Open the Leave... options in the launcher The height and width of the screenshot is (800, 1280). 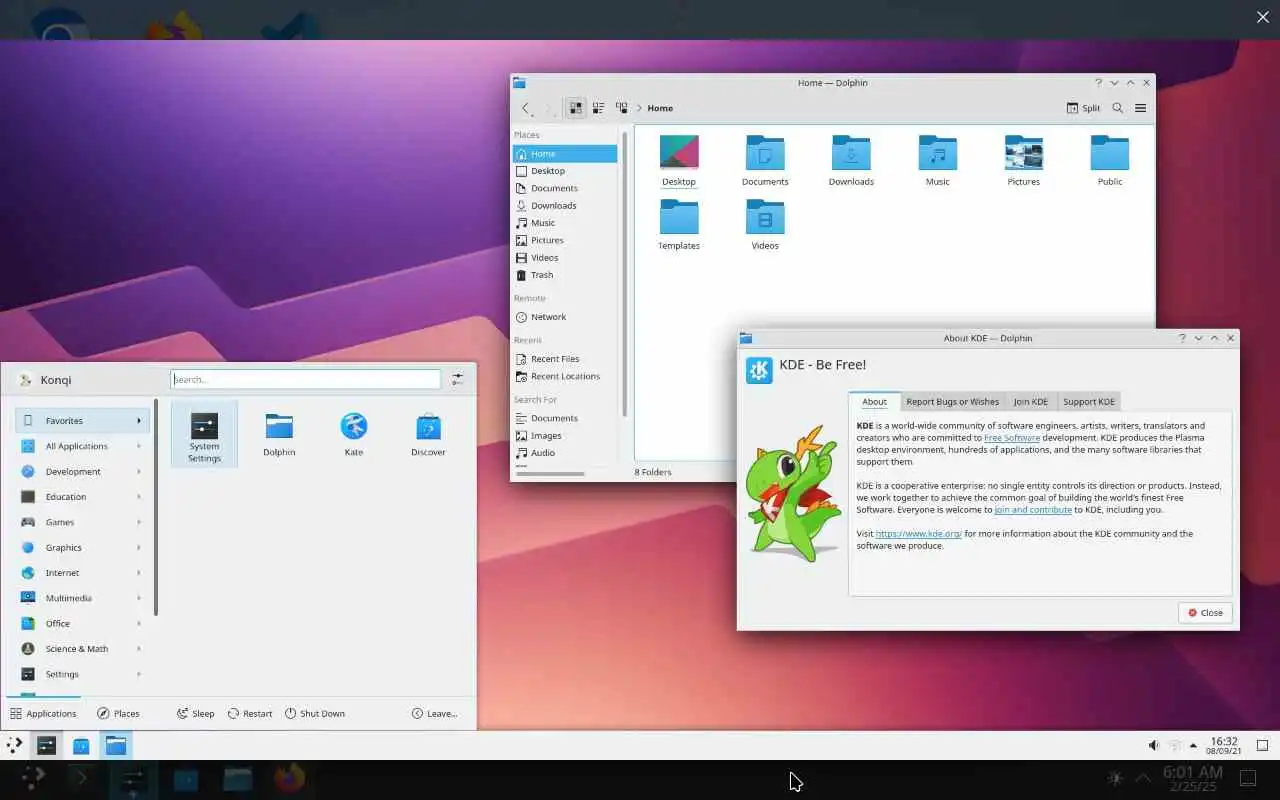(x=435, y=713)
